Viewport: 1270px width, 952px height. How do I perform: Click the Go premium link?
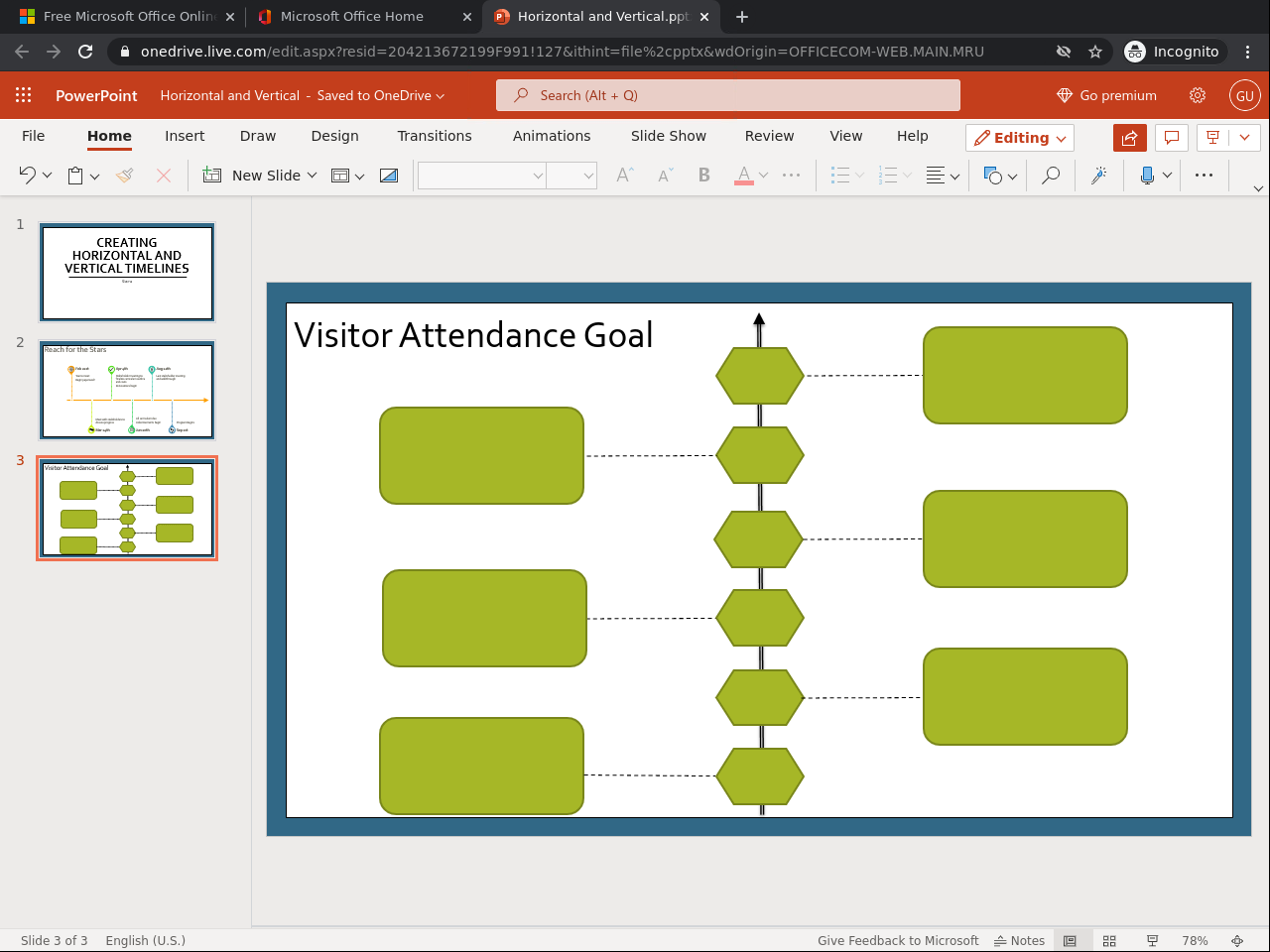1107,95
